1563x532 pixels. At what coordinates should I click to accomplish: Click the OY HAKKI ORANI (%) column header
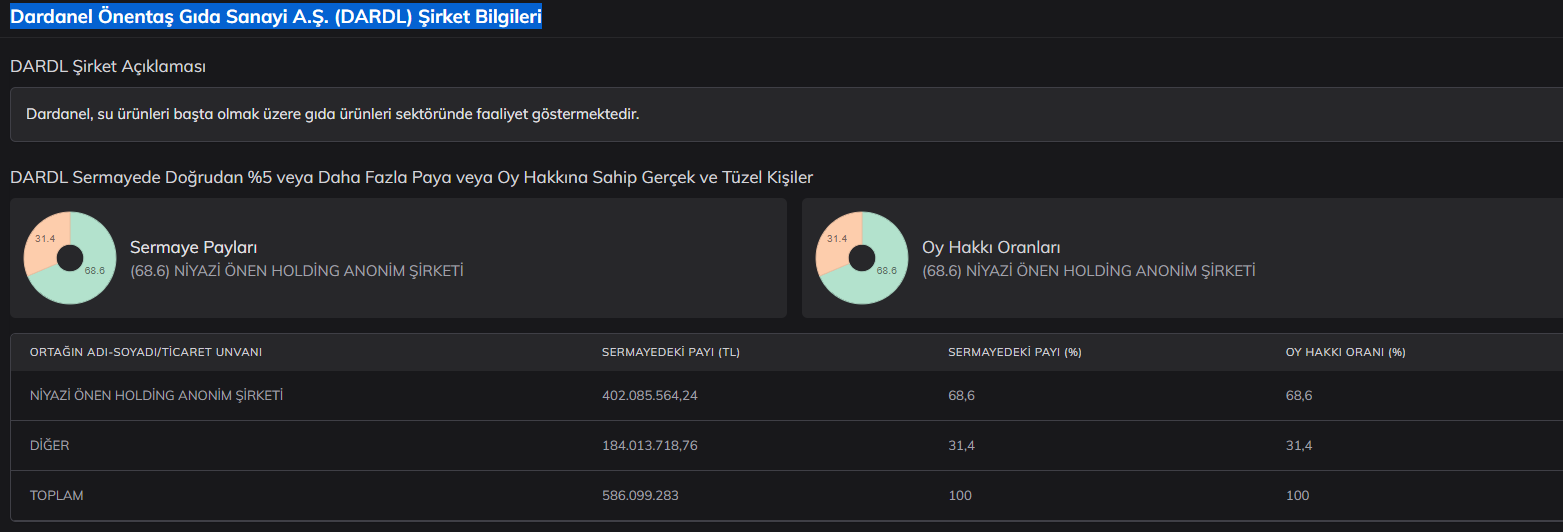tap(1346, 353)
